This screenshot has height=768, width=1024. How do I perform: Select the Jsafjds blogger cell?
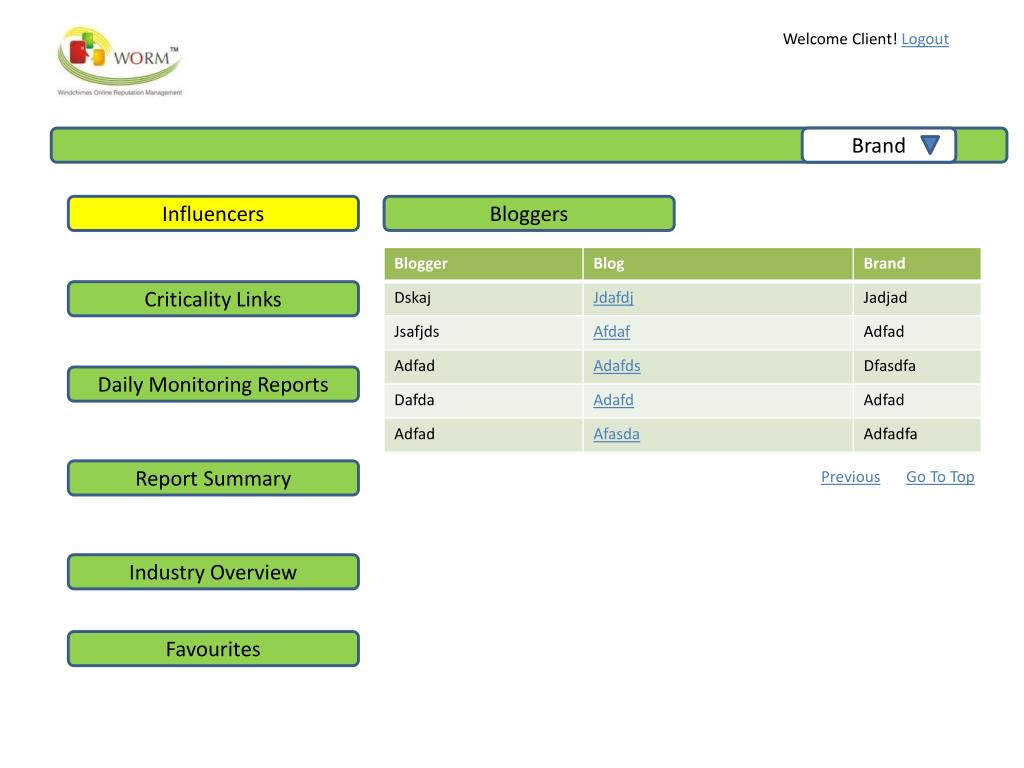pyautogui.click(x=483, y=332)
